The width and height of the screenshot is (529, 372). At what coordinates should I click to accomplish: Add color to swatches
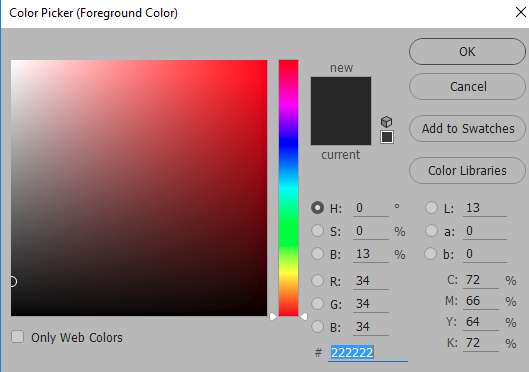tap(467, 128)
